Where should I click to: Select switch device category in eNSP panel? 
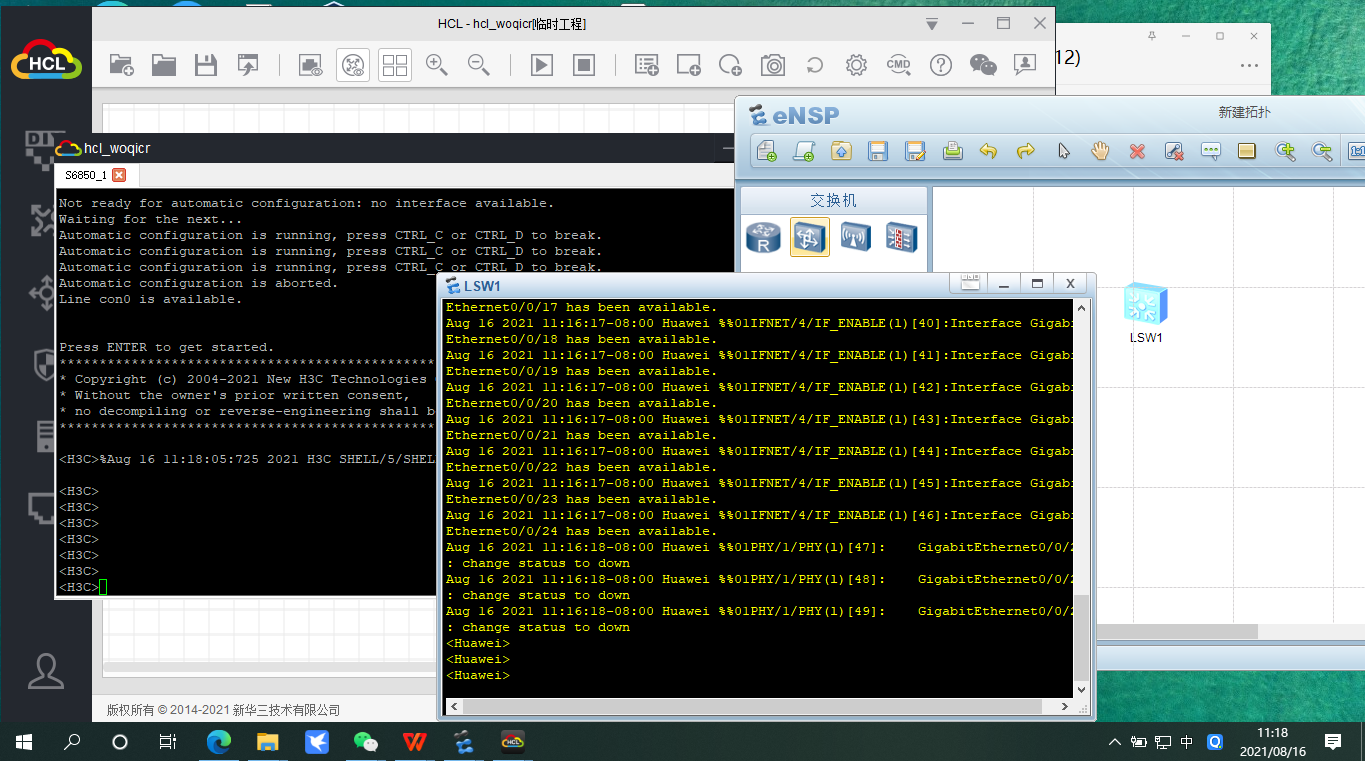click(x=809, y=237)
